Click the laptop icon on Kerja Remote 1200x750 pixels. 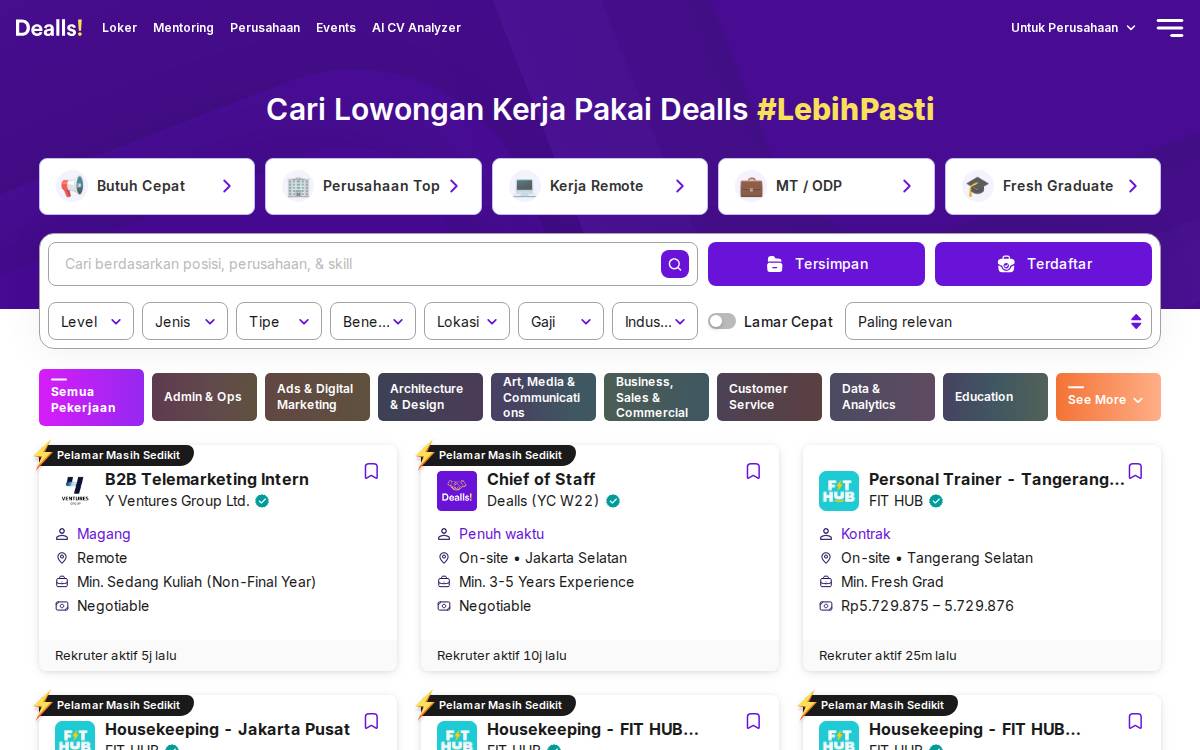pyautogui.click(x=525, y=186)
